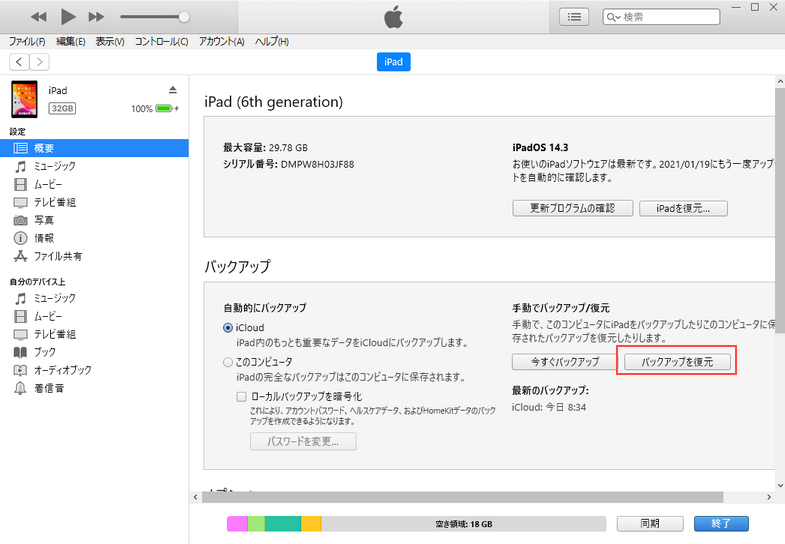The width and height of the screenshot is (785, 544).
Task: Click 終了 done button
Action: (x=721, y=523)
